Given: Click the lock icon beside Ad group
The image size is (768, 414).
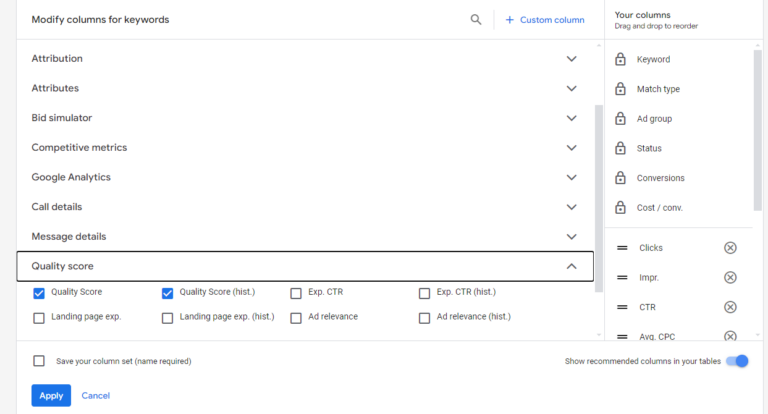Looking at the screenshot, I should [x=620, y=118].
